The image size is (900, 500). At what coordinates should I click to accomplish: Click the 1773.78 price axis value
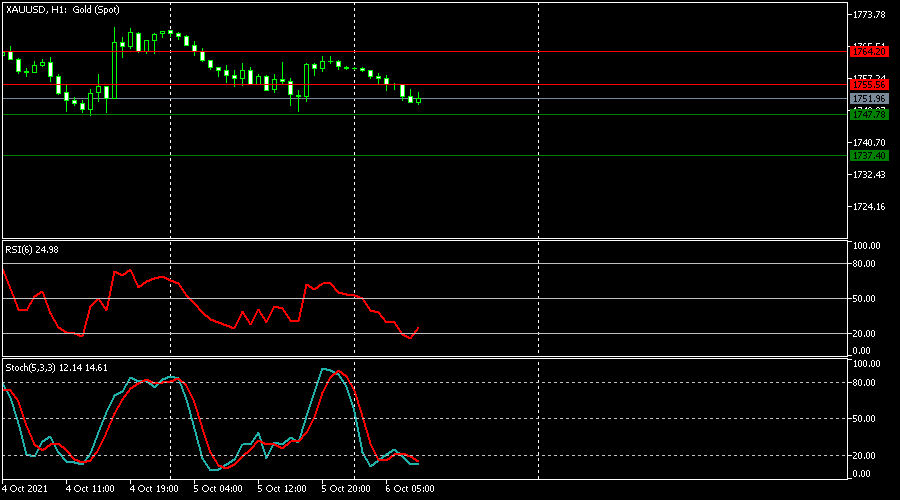869,15
